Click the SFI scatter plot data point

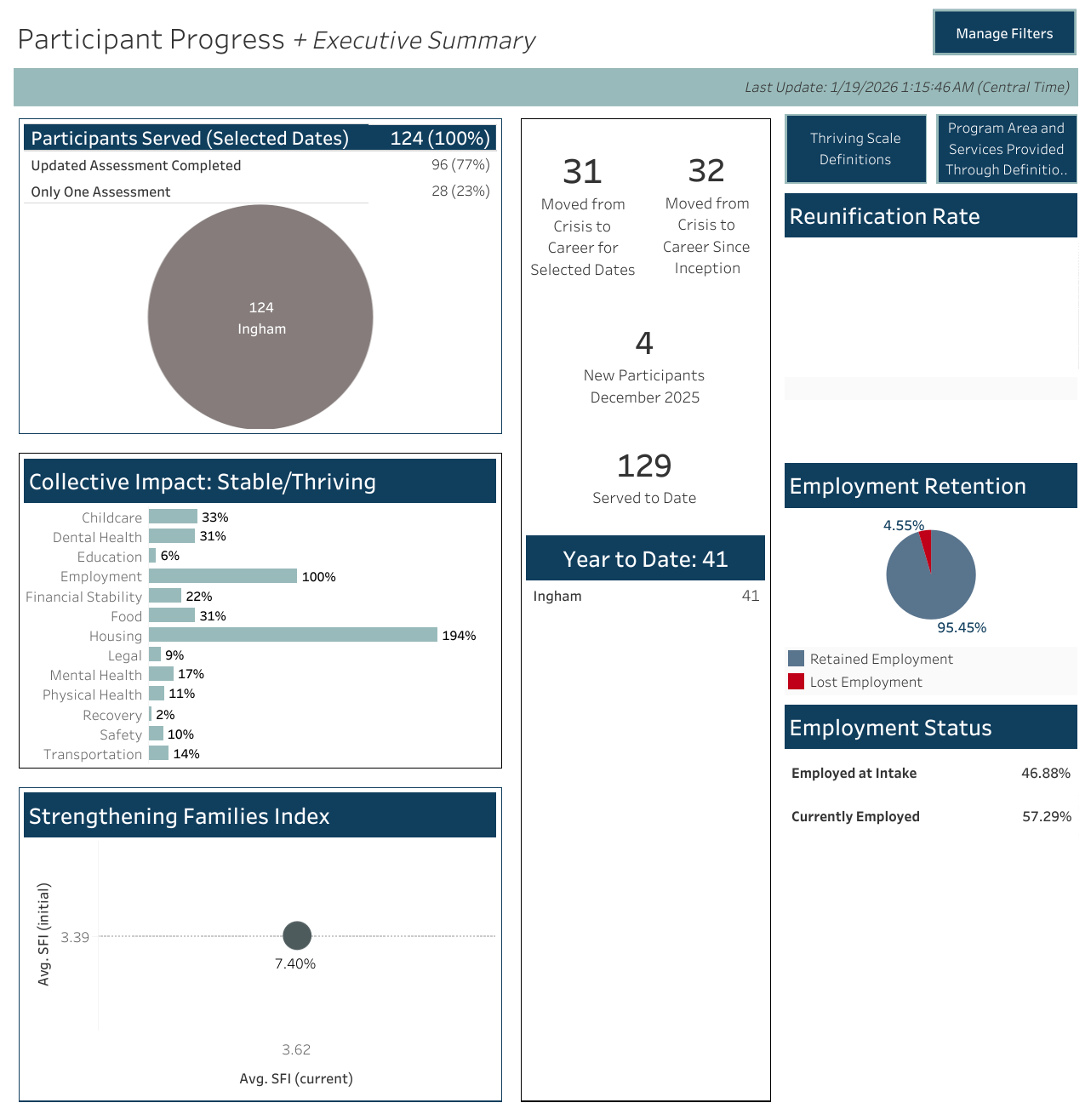297,935
